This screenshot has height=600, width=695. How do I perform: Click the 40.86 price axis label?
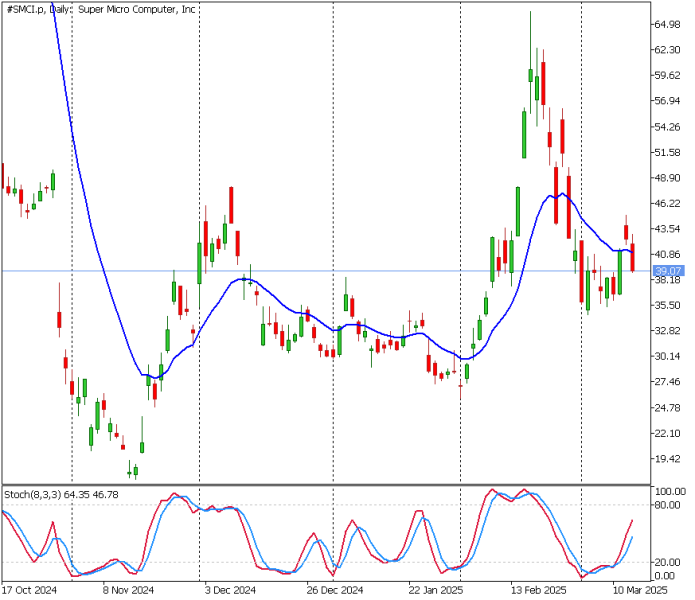[x=667, y=254]
